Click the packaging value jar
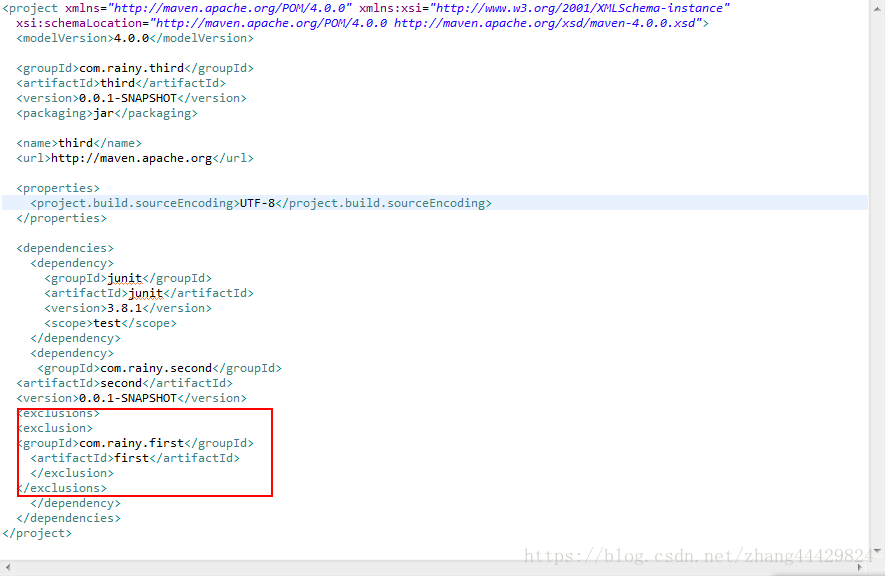 click(x=104, y=113)
